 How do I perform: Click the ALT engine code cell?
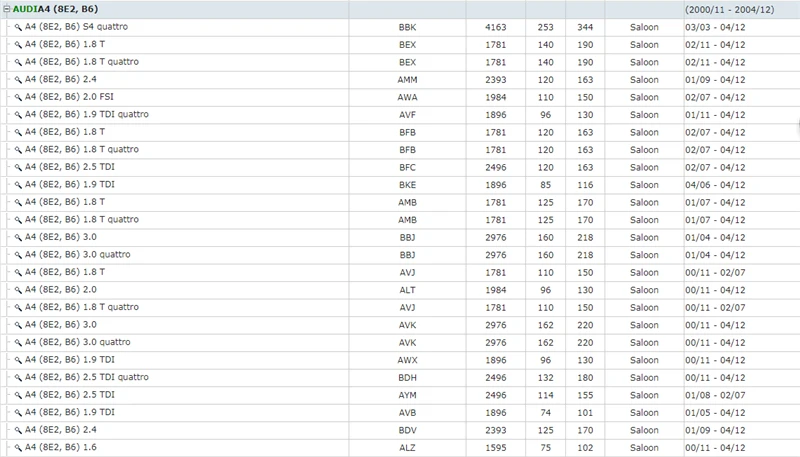(x=407, y=290)
